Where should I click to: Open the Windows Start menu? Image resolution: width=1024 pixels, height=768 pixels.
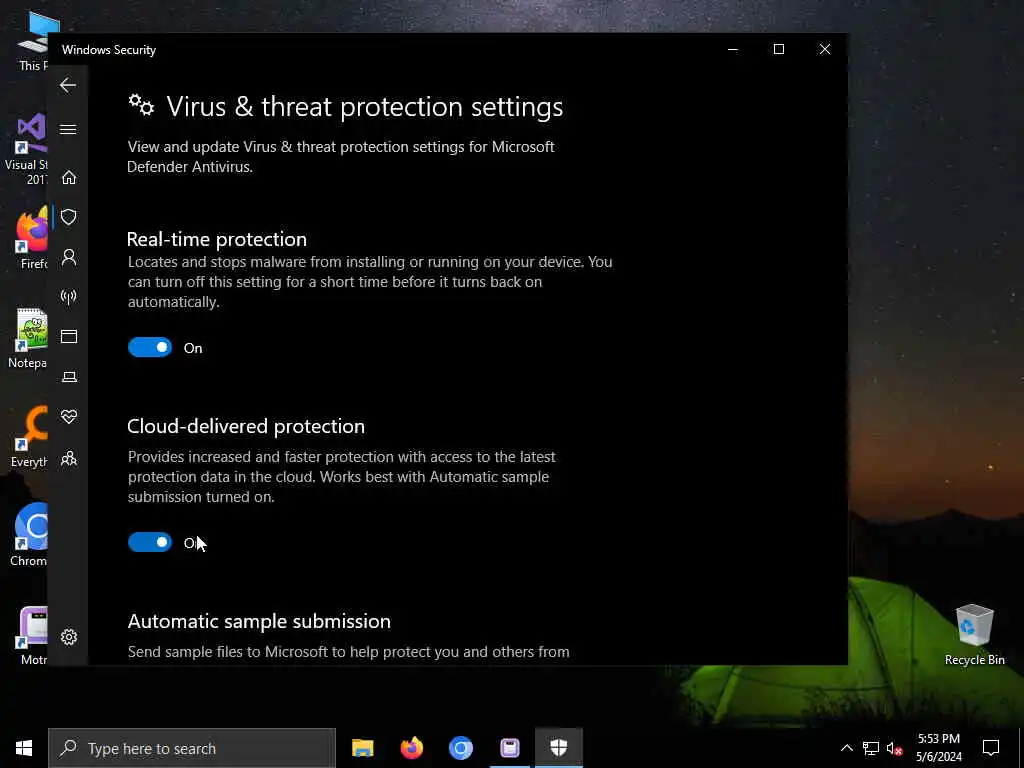click(x=24, y=748)
